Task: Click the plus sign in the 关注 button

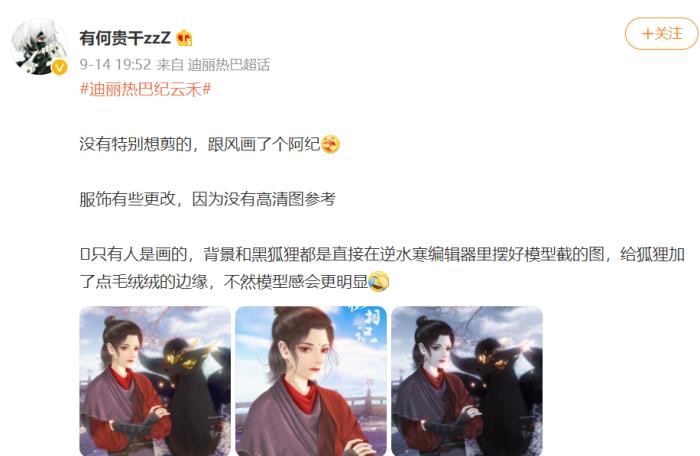Action: (x=647, y=33)
